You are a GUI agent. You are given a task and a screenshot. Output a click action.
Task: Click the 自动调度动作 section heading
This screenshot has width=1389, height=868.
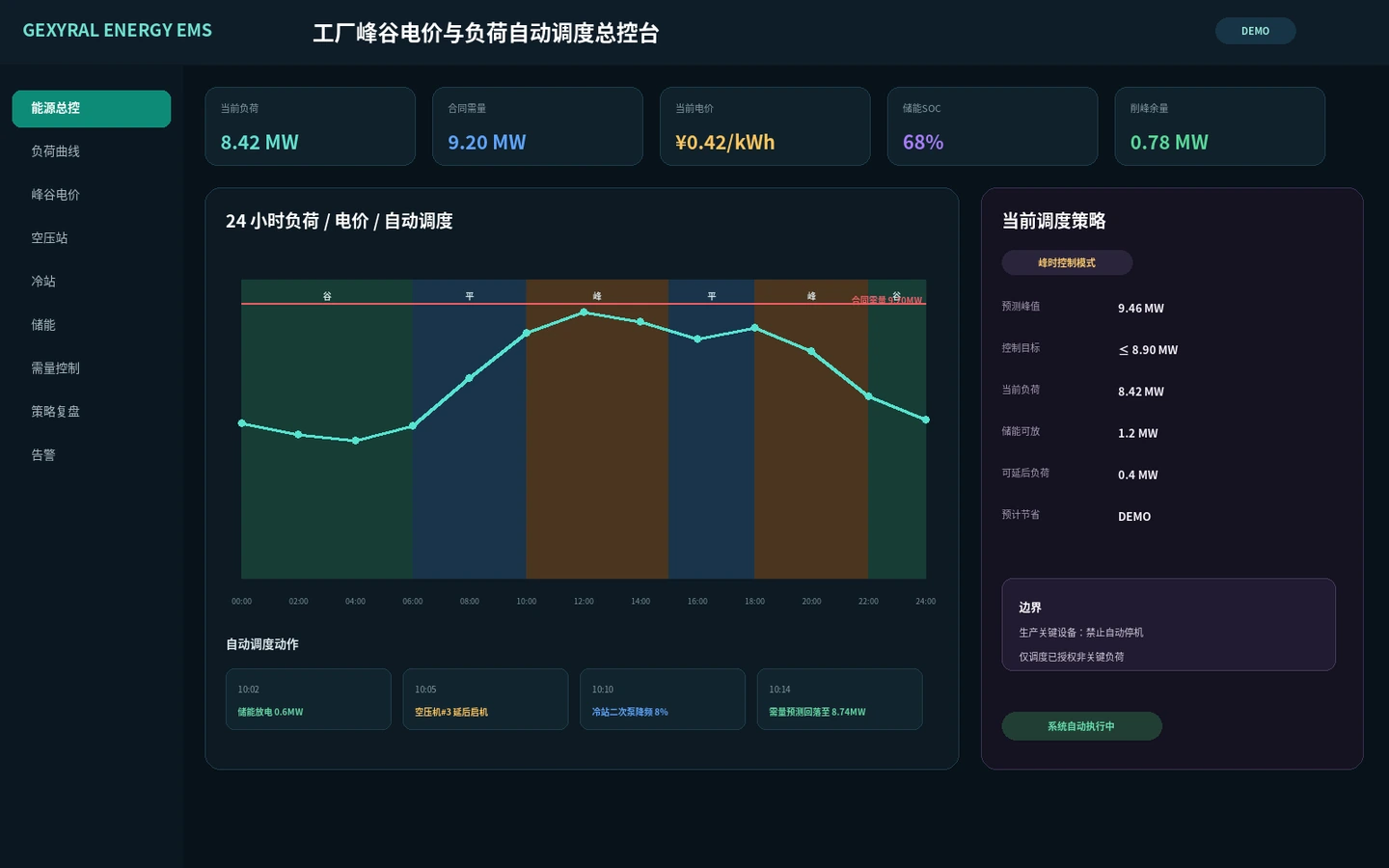coord(262,644)
